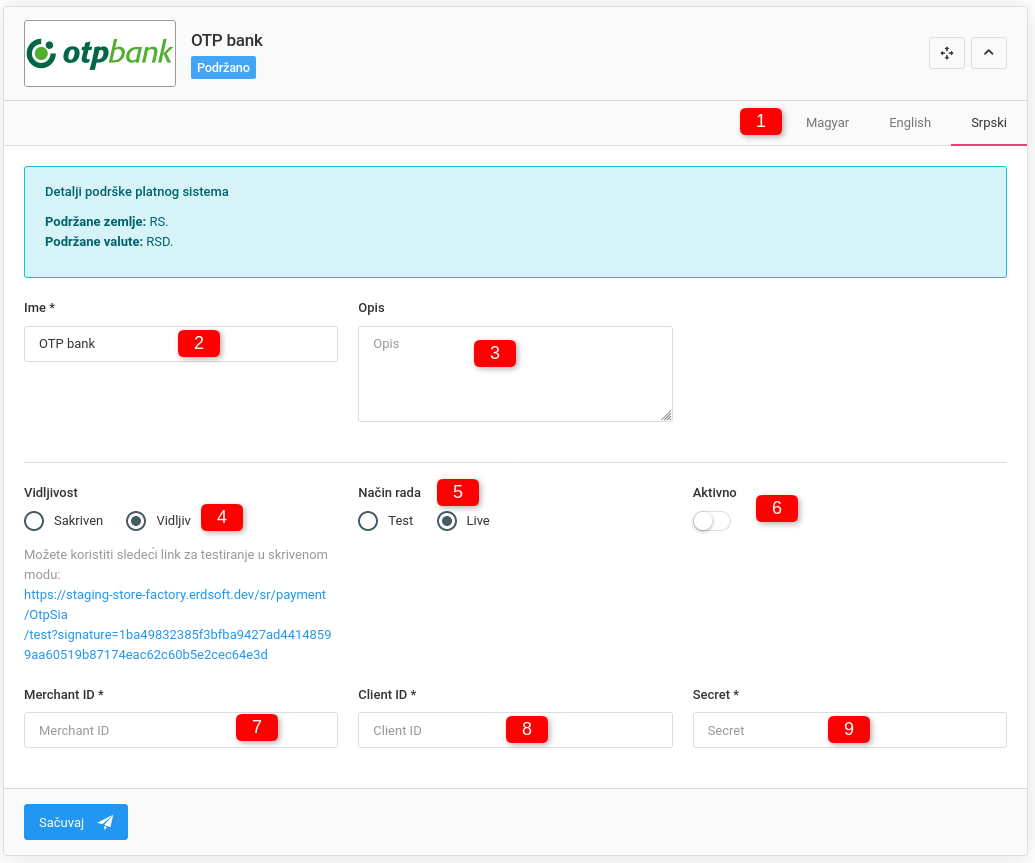Collapse the OTP bank panel

click(x=988, y=53)
